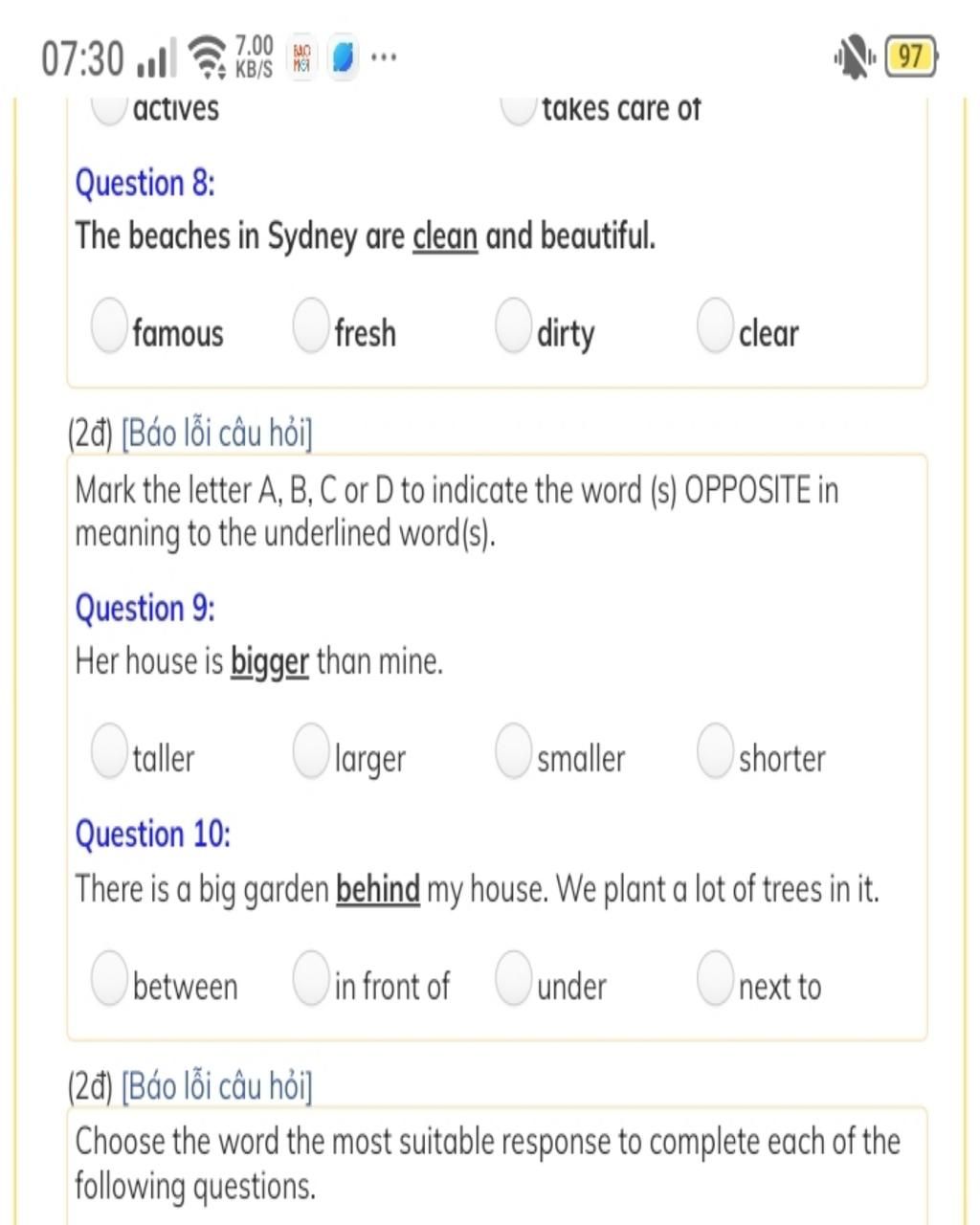
Task: Tap the Báo Mới notification icon
Action: pos(301,57)
